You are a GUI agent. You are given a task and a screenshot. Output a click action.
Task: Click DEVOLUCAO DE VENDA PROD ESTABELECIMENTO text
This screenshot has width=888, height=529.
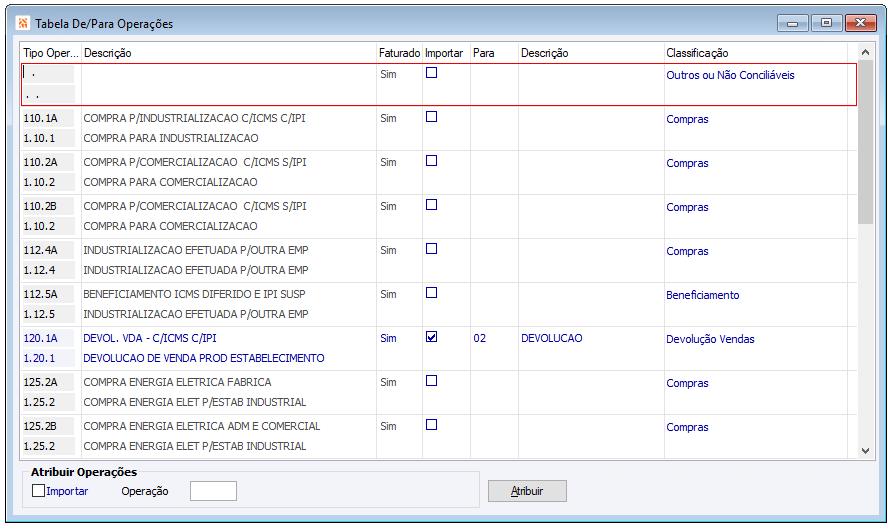pyautogui.click(x=204, y=358)
